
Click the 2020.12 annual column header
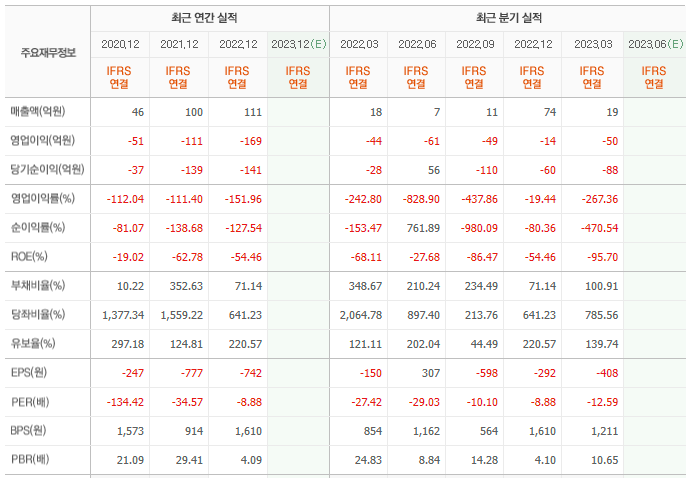120,44
